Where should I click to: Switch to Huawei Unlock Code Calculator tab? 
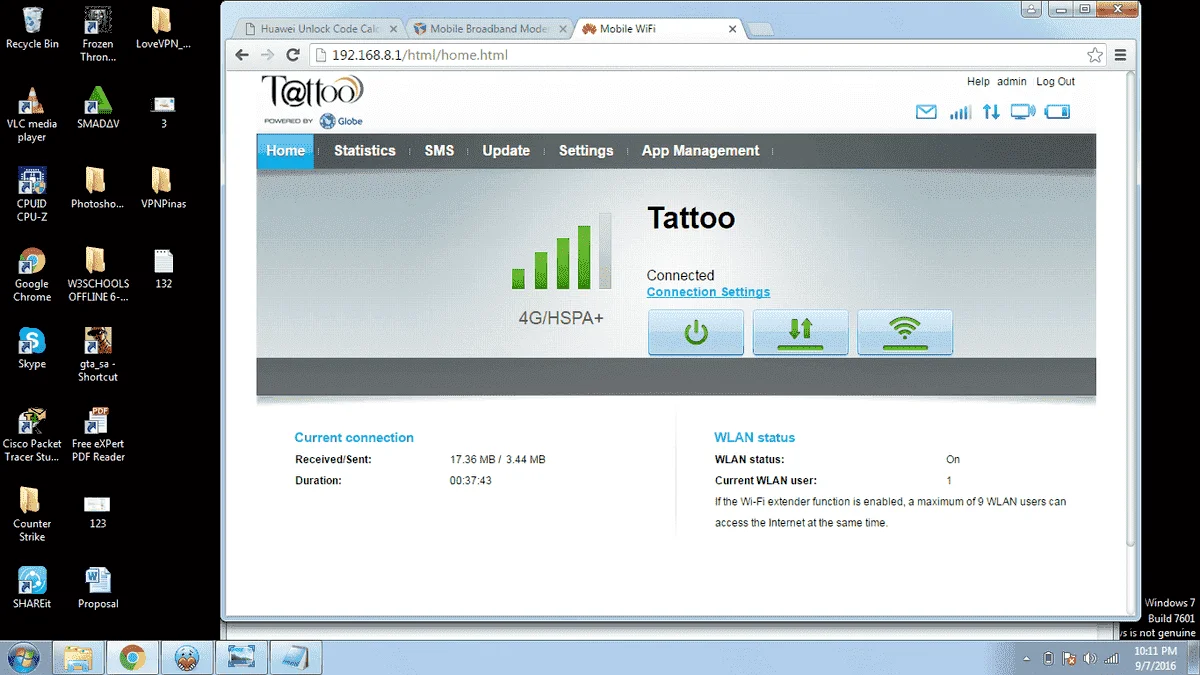(318, 29)
